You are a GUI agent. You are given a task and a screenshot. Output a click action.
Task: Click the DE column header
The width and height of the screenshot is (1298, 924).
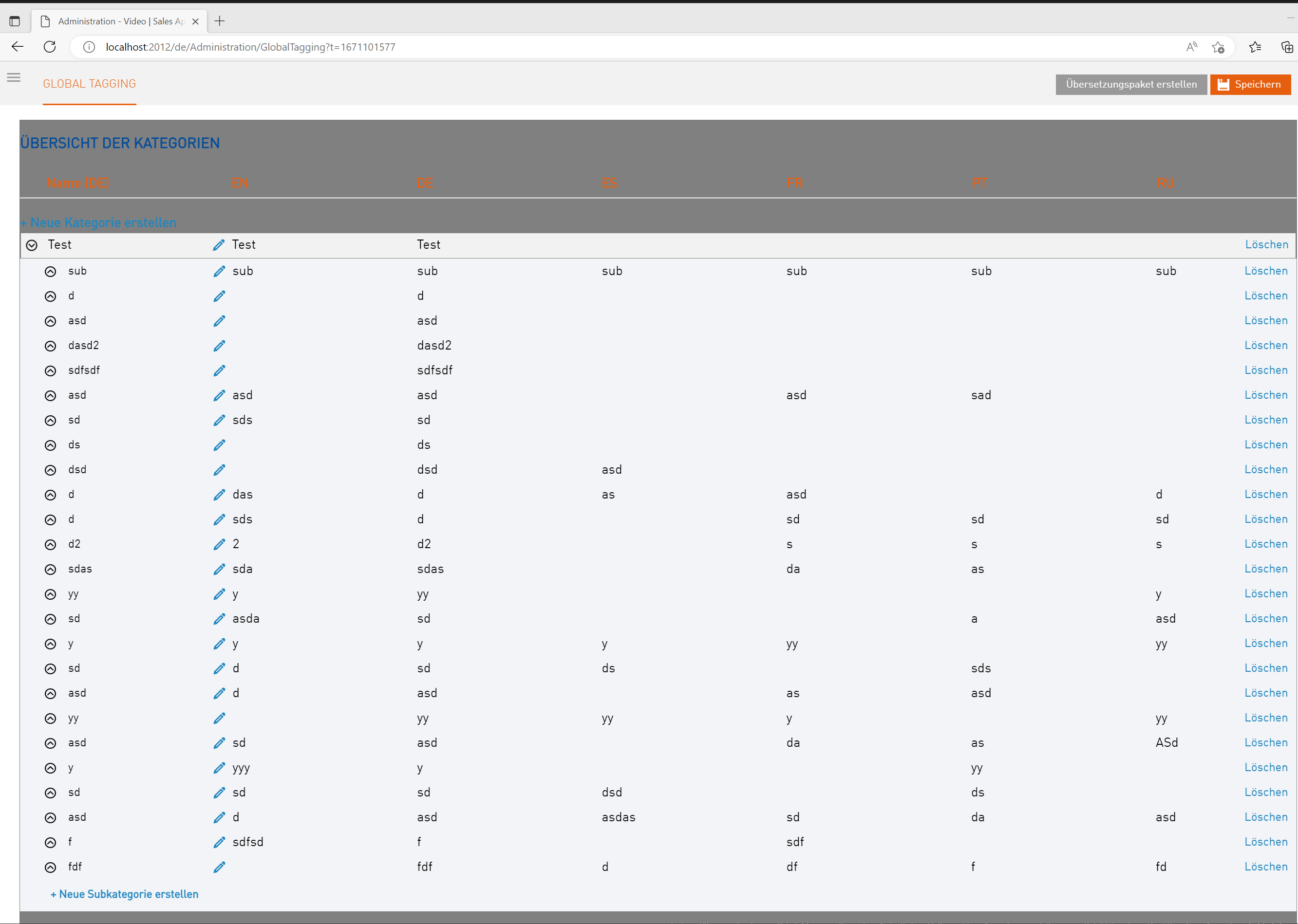coord(426,183)
